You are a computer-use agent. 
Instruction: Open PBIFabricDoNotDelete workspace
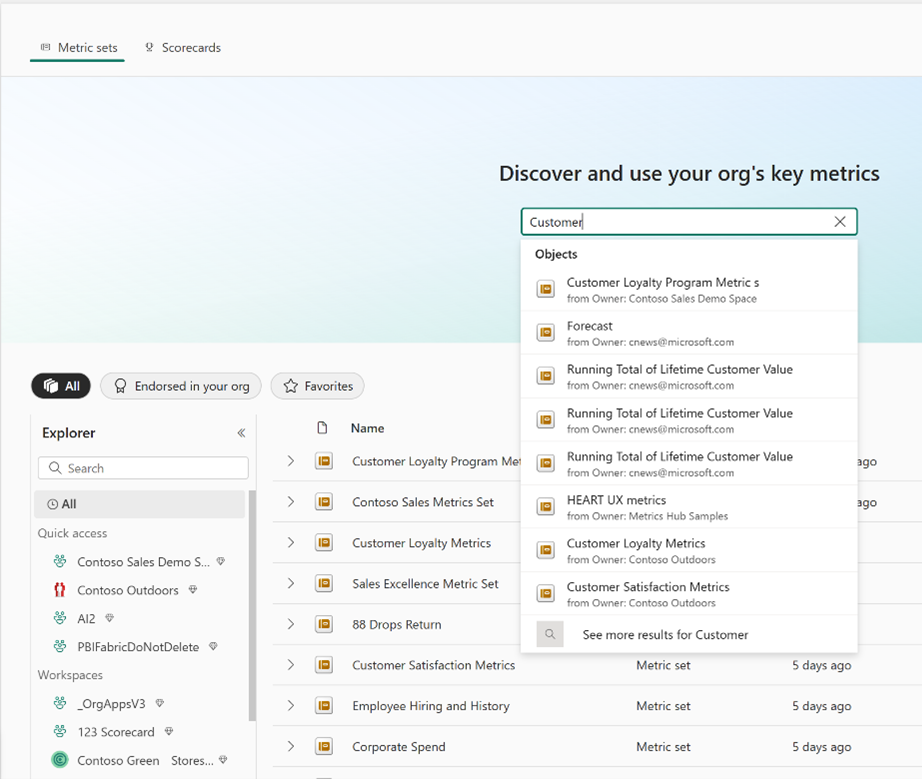pos(138,647)
